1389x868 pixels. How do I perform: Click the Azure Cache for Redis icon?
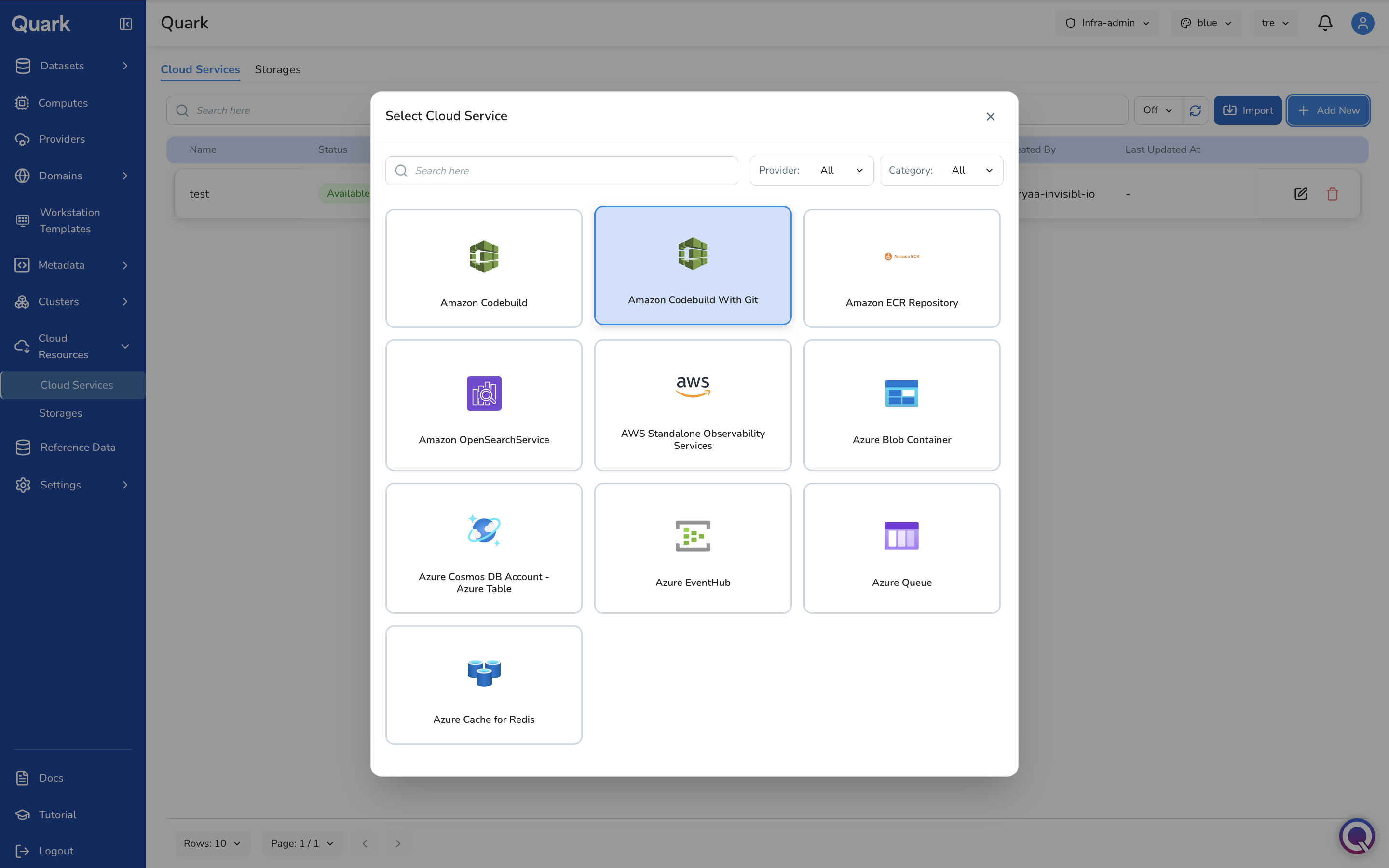coord(484,673)
